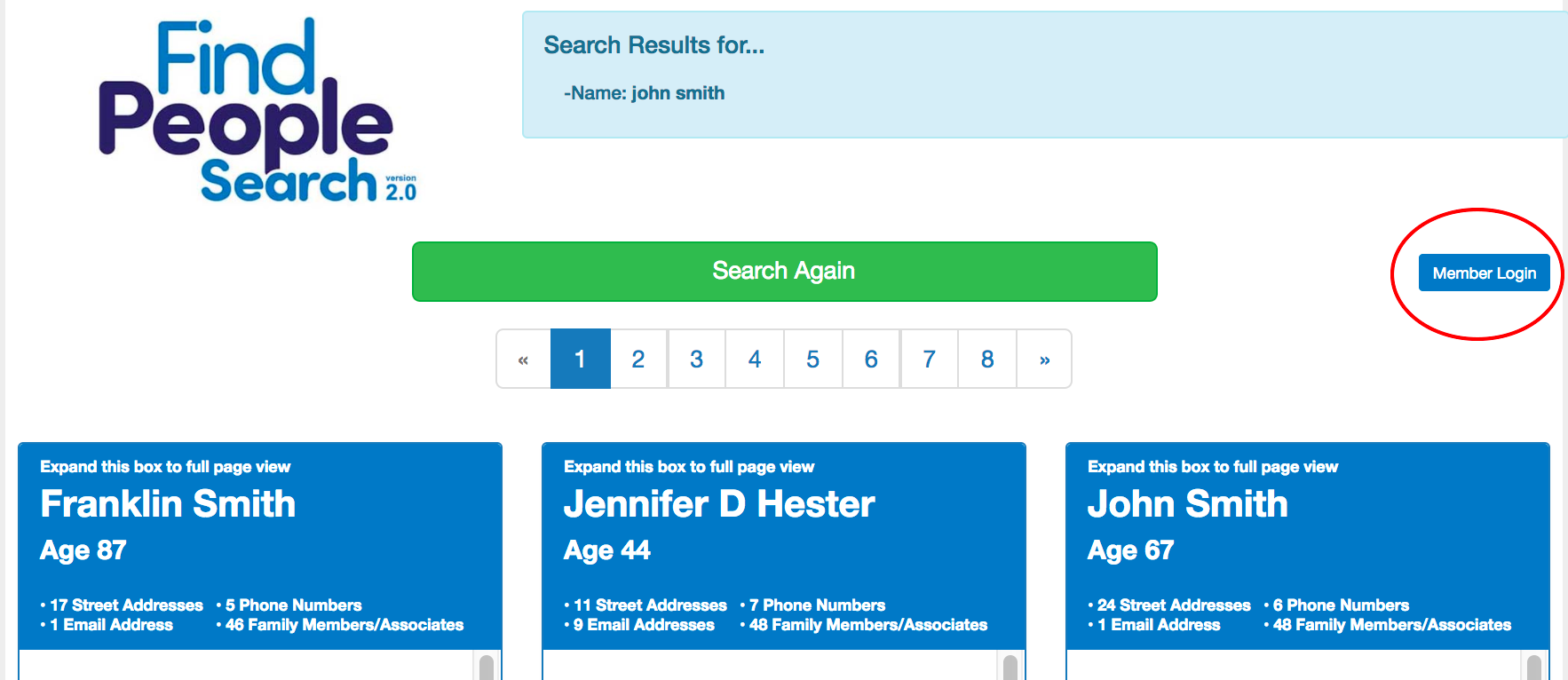The image size is (1568, 680).
Task: Click the Find People Search logo
Action: (x=257, y=110)
